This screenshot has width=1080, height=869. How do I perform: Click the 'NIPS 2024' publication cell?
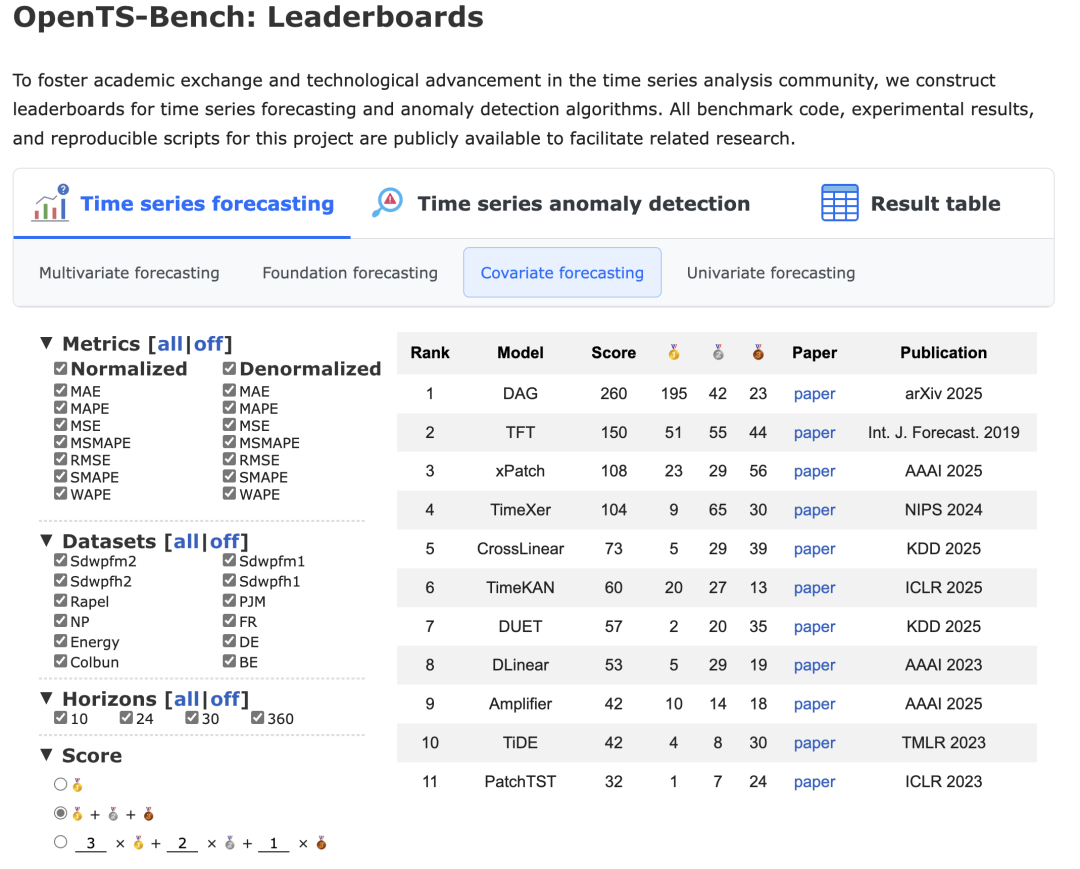pos(944,510)
